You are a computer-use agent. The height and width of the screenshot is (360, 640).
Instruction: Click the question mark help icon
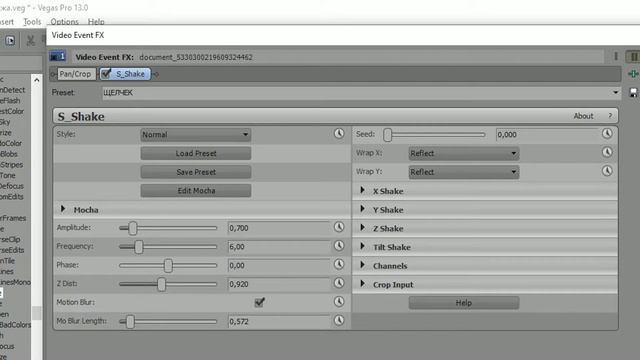pos(610,116)
